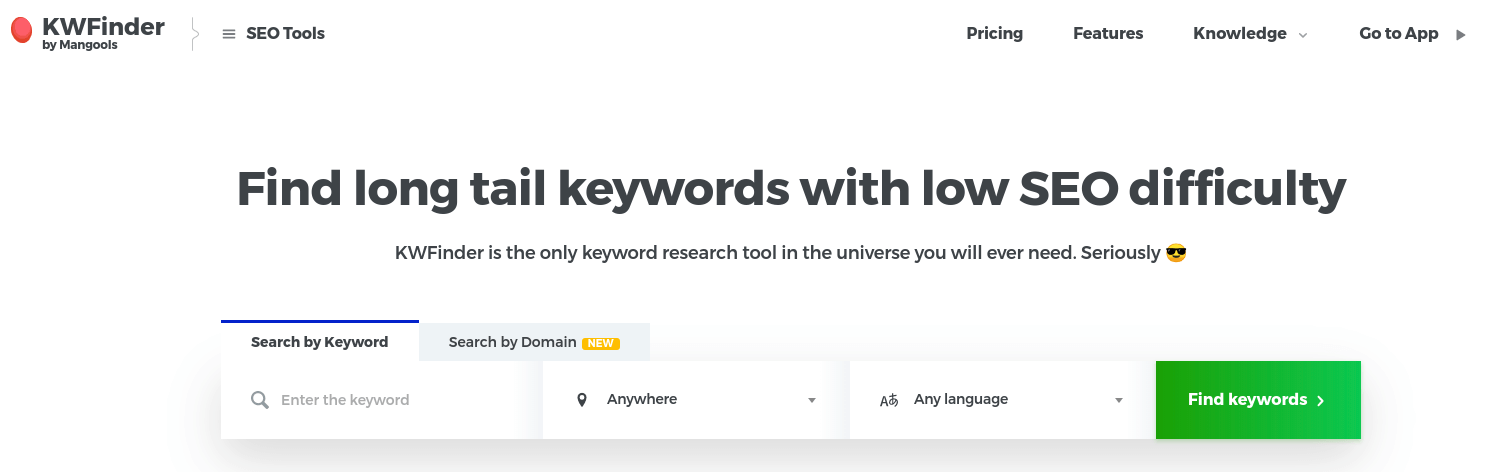Click the play arrow next to Go to App
The width and height of the screenshot is (1493, 472).
click(1461, 34)
